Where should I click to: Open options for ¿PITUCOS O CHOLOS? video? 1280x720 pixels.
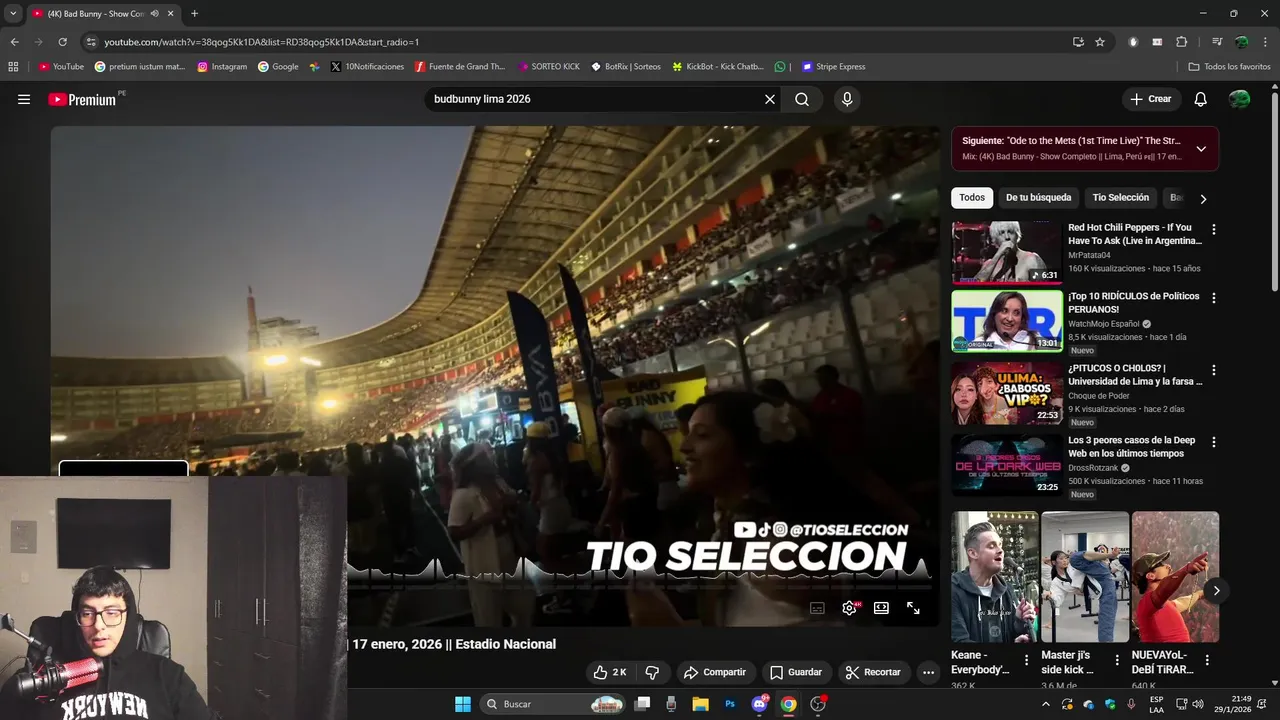(1214, 370)
